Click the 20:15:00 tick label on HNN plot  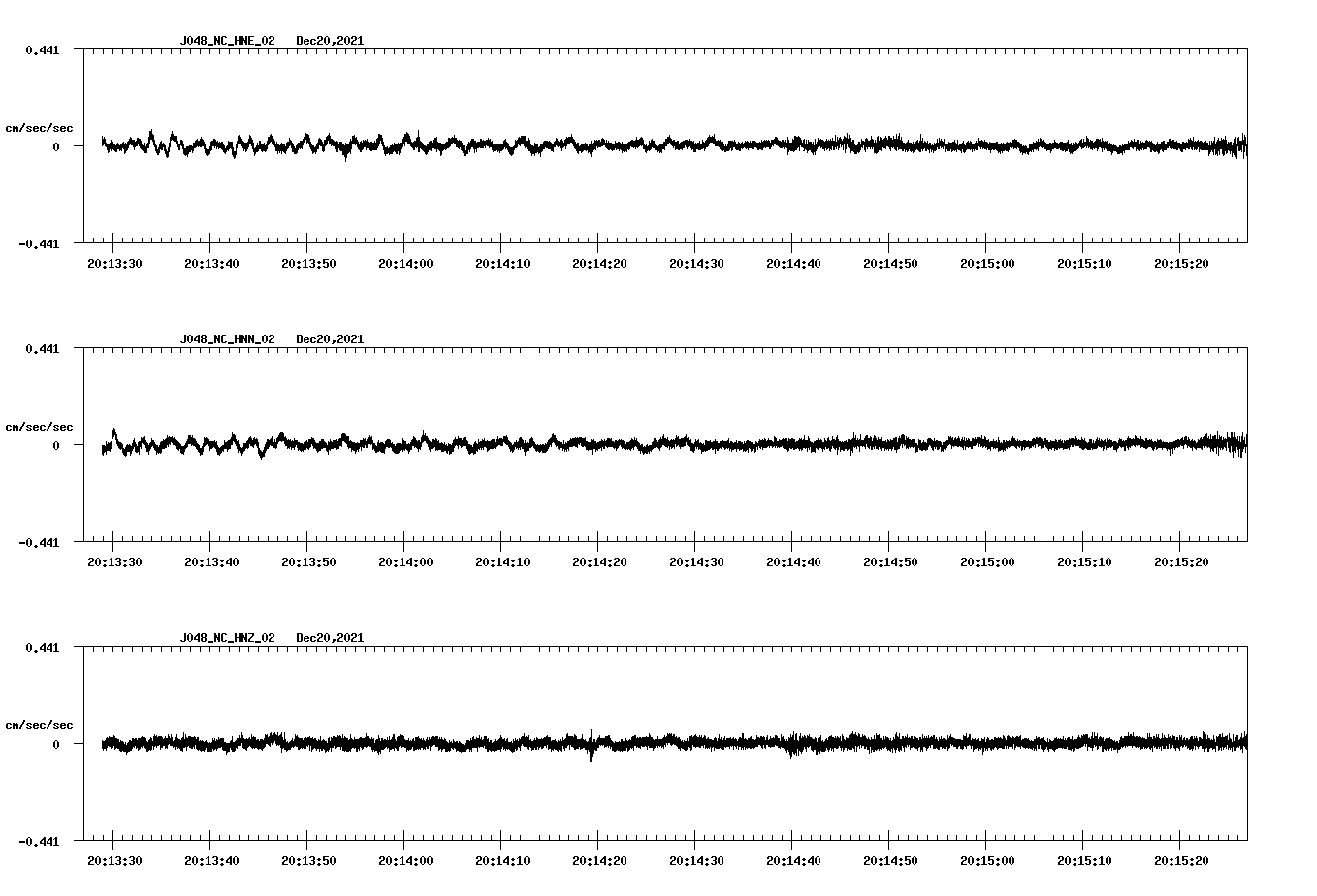tap(987, 562)
